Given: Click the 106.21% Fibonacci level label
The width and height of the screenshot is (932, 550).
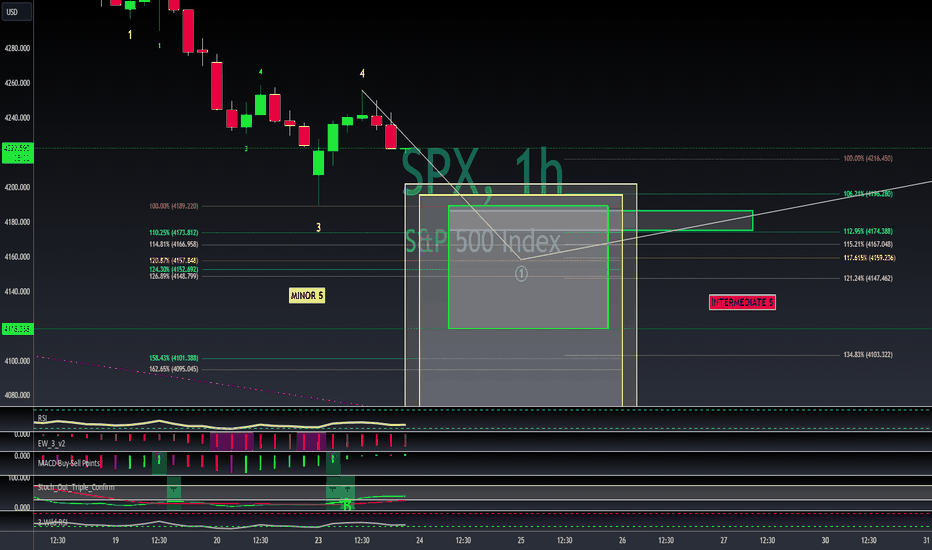Looking at the screenshot, I should [868, 194].
